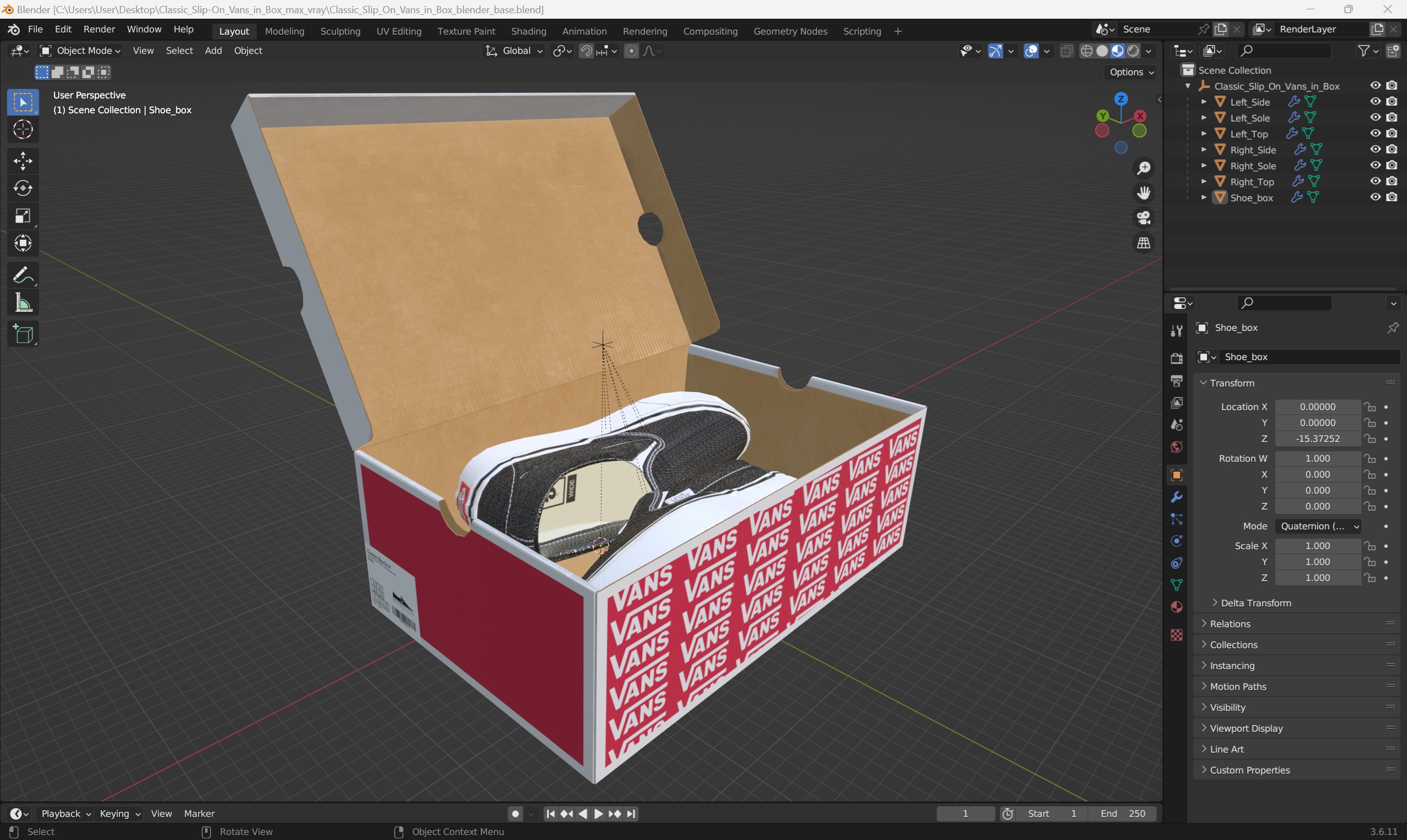Select the Select Box tool
The width and height of the screenshot is (1407, 840).
tap(23, 102)
